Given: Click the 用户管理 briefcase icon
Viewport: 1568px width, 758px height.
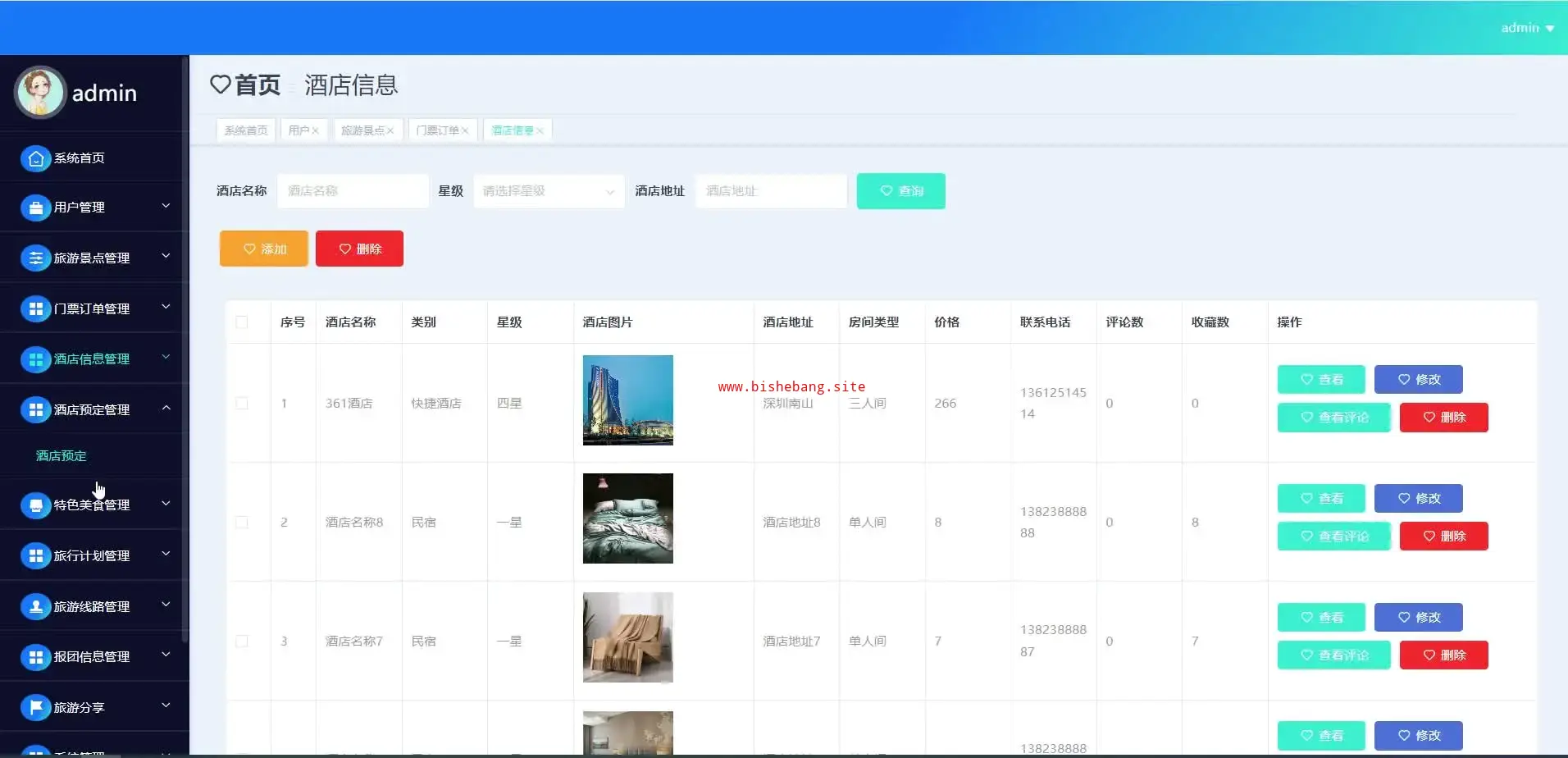Looking at the screenshot, I should 35,208.
